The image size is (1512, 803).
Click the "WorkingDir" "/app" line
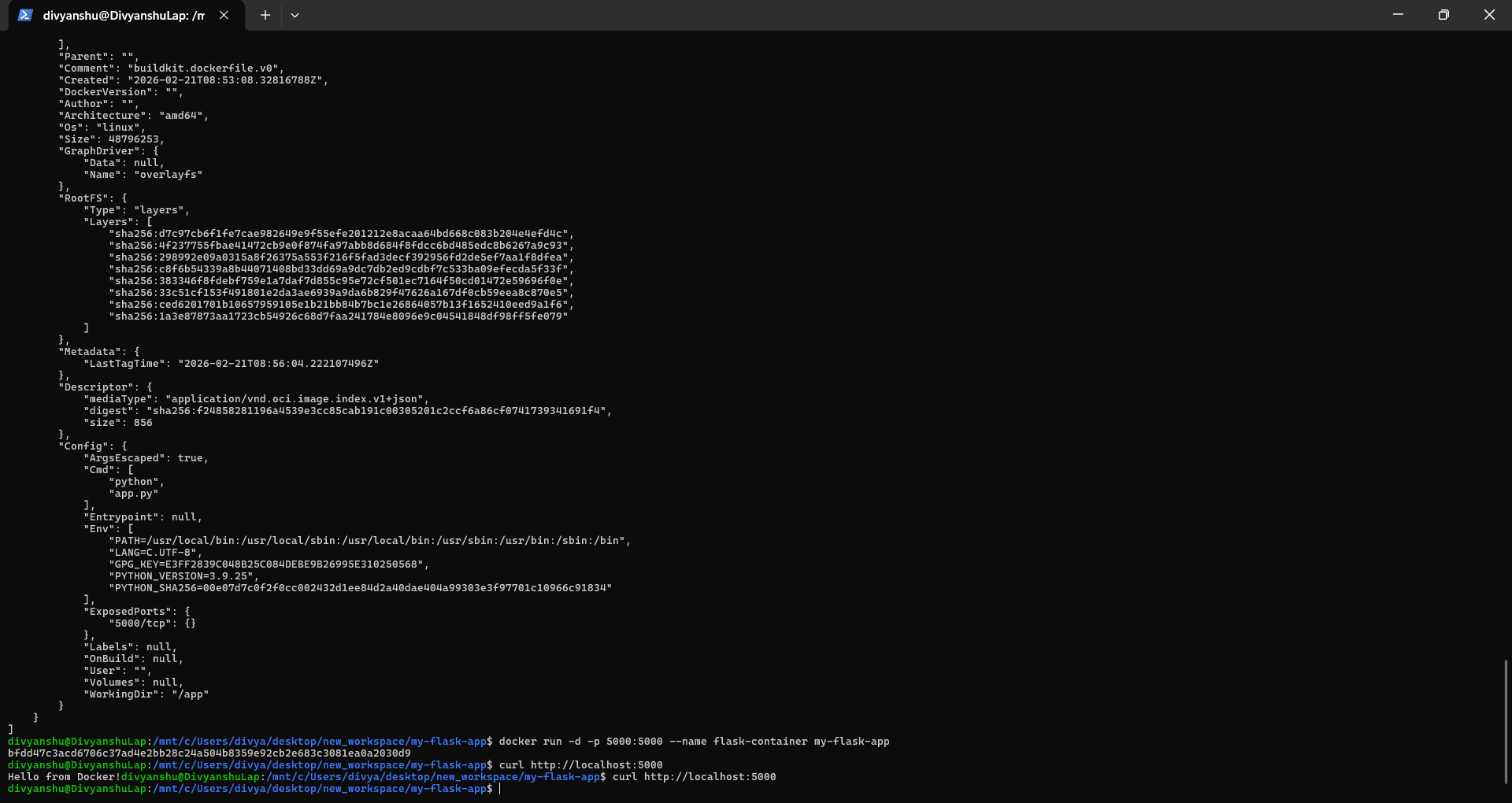coord(146,694)
